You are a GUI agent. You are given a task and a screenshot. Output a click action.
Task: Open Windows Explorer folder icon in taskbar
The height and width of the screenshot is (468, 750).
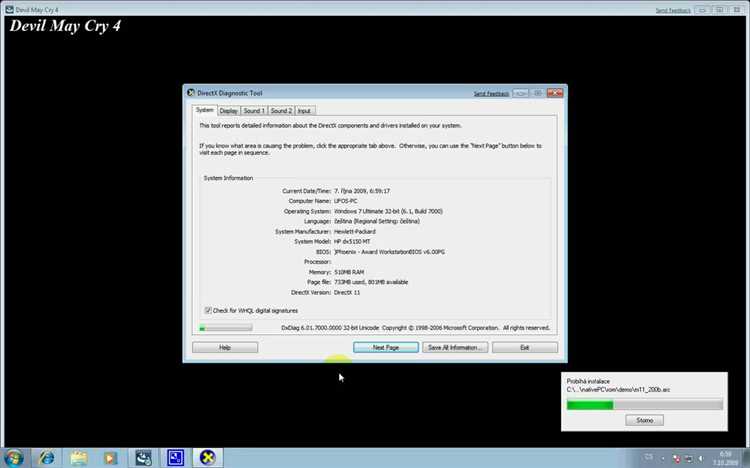pyautogui.click(x=78, y=457)
